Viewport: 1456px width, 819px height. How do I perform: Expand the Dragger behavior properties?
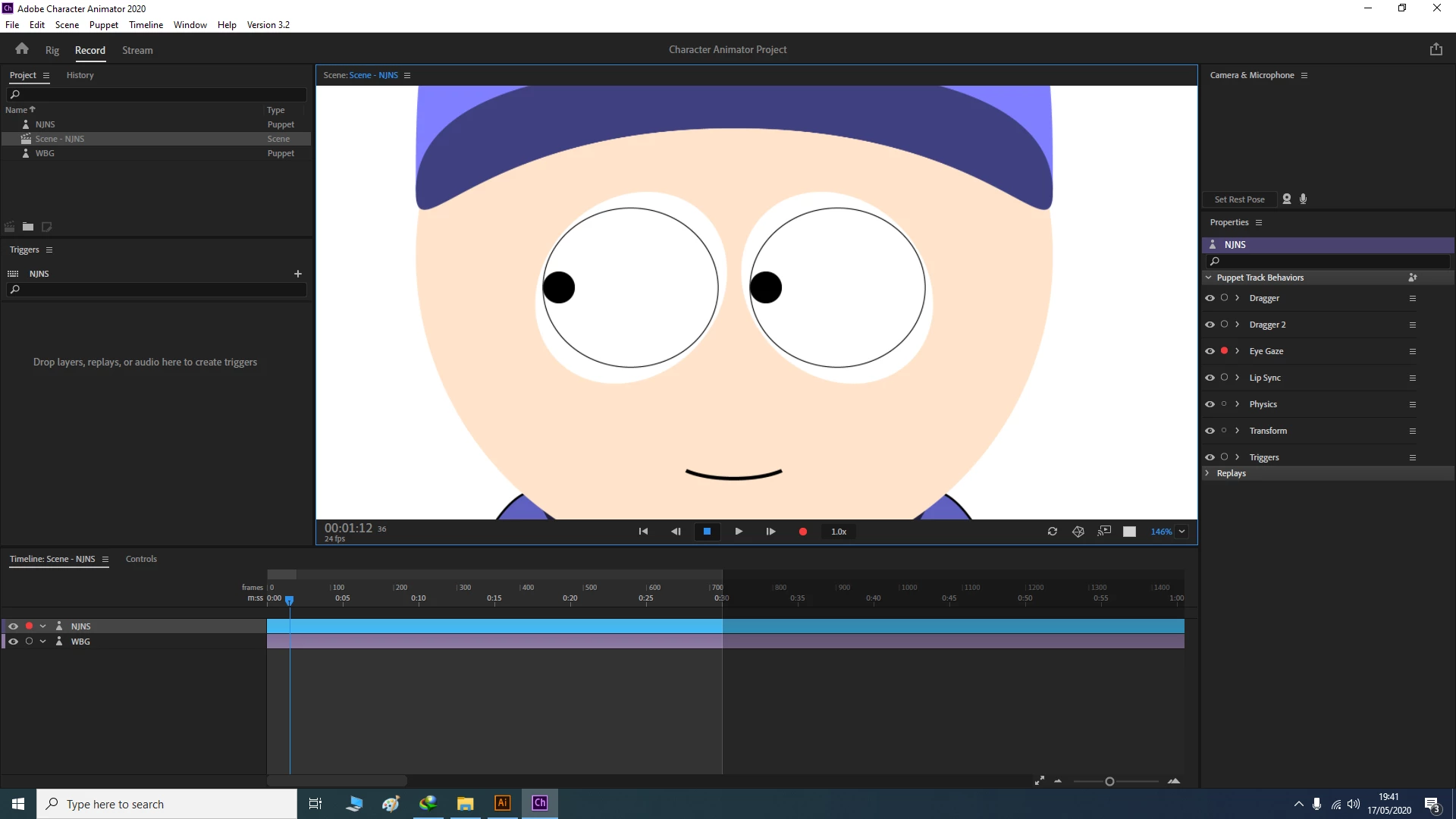pos(1237,298)
